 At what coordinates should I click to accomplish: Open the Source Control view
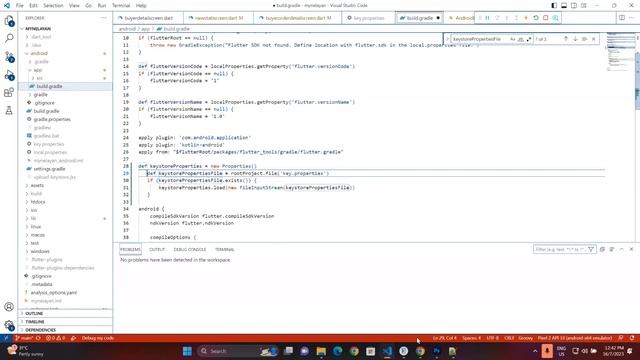click(x=9, y=57)
